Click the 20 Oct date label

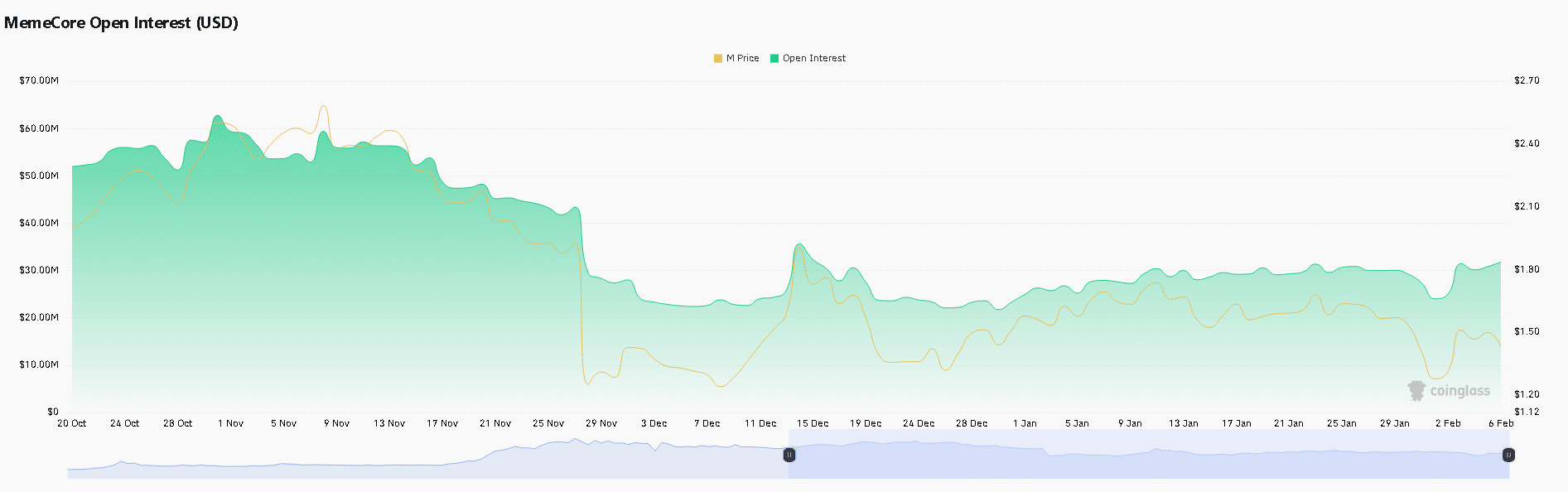[x=72, y=423]
